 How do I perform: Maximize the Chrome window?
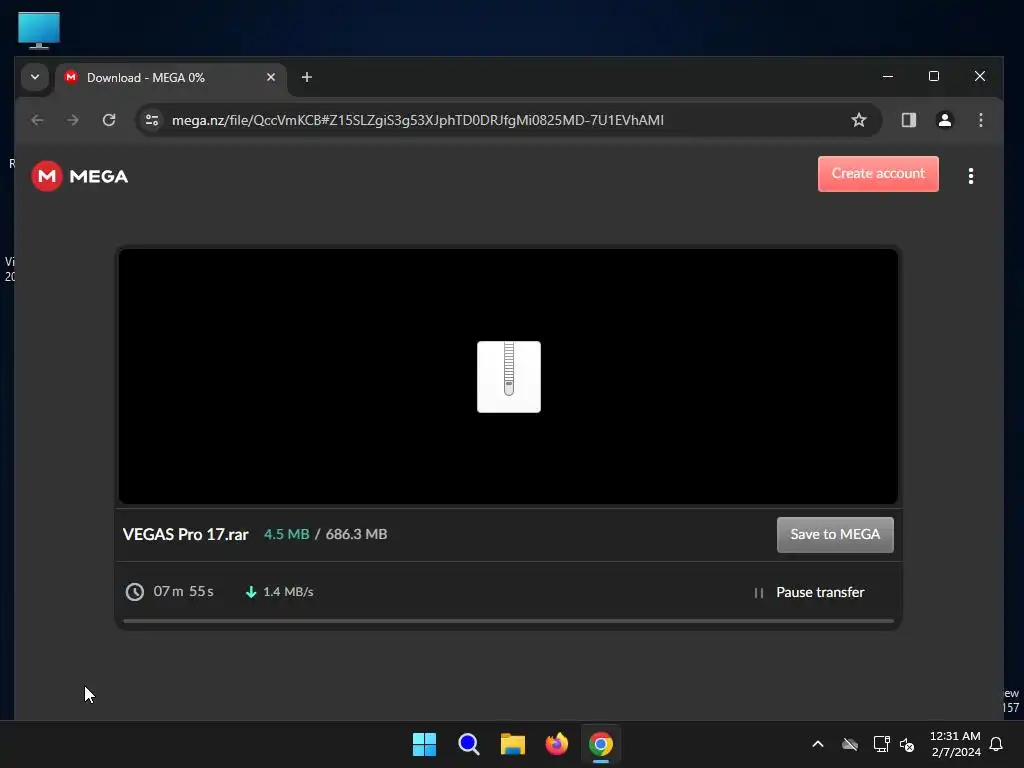click(x=934, y=76)
